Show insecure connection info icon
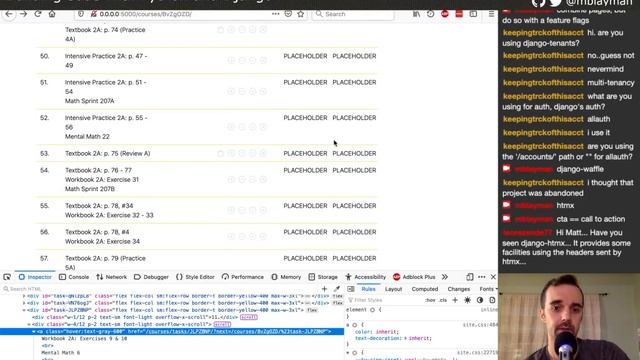Screen dimensions: 640x360 93,14
